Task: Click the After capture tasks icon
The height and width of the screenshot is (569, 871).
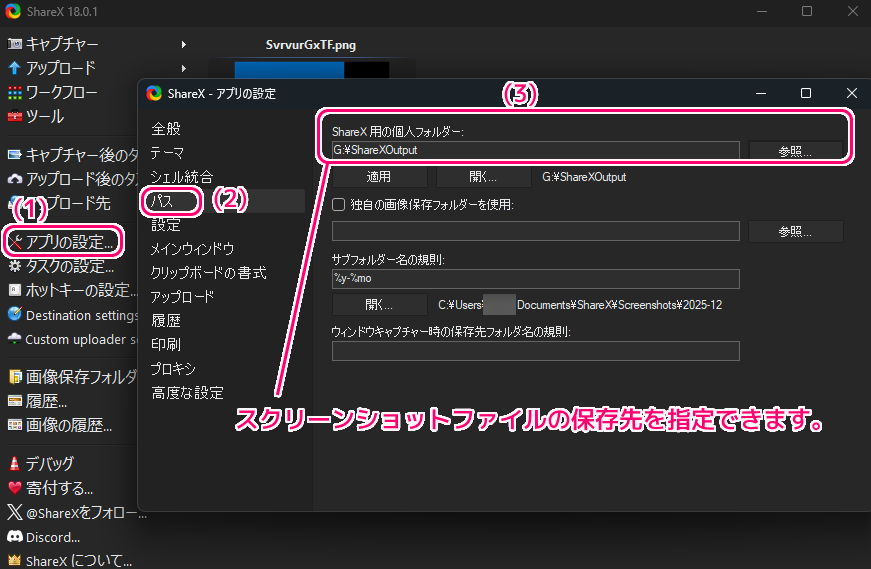Action: [14, 154]
